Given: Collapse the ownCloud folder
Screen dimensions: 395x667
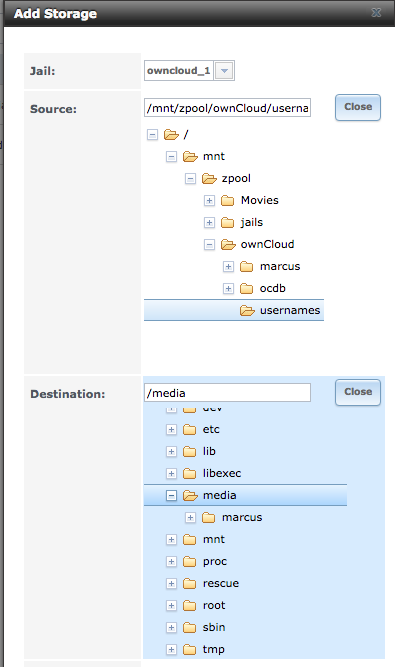Looking at the screenshot, I should coord(209,245).
